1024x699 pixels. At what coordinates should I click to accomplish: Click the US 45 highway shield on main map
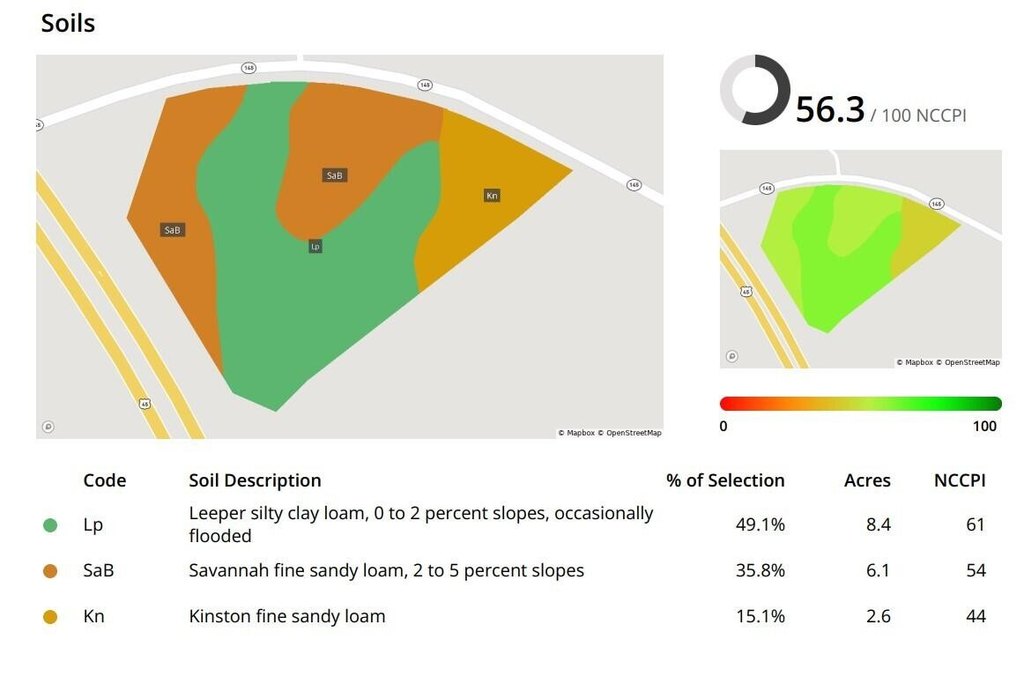[x=145, y=404]
